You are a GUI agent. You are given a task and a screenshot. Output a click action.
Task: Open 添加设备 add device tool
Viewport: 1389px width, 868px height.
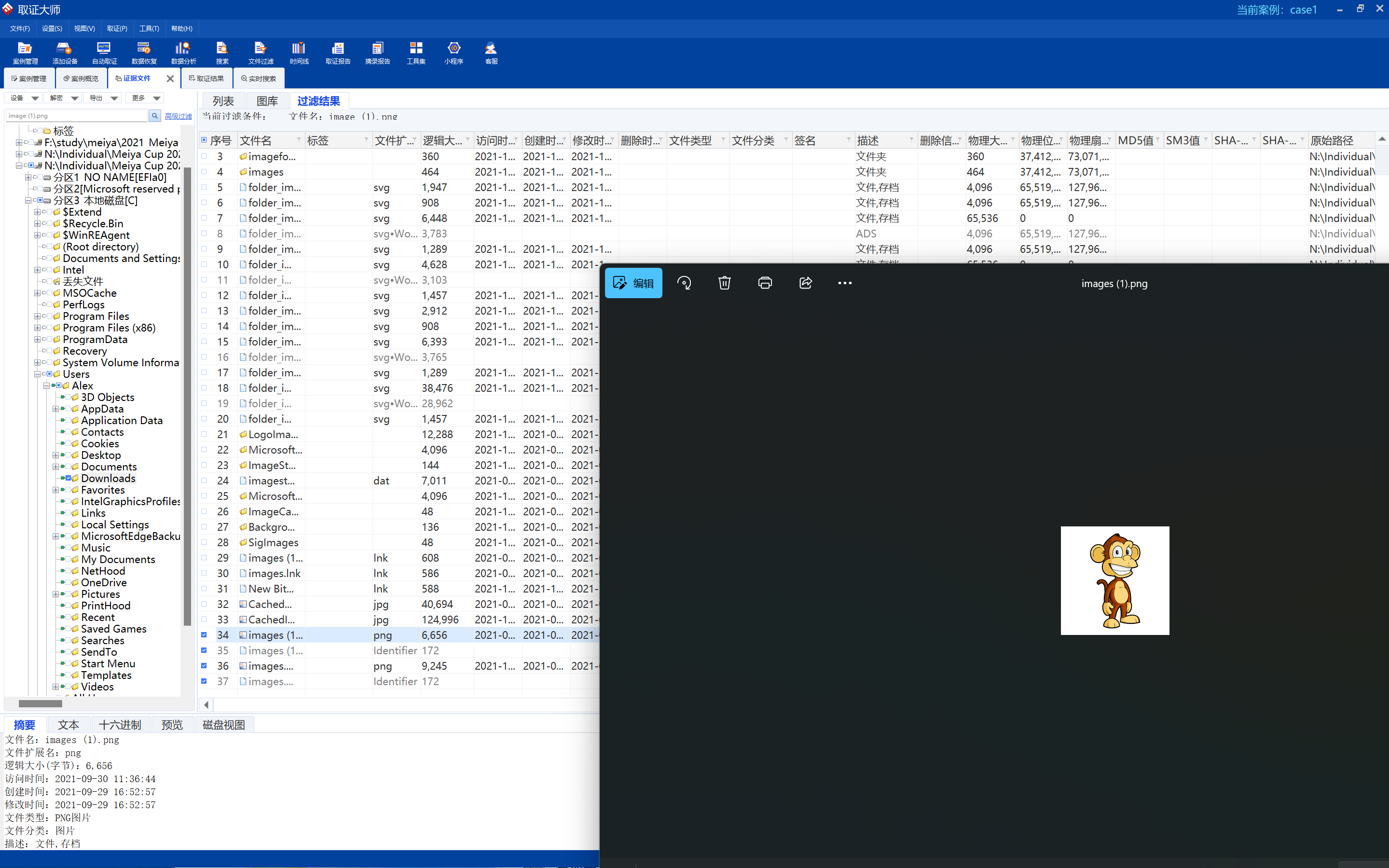pyautogui.click(x=64, y=52)
